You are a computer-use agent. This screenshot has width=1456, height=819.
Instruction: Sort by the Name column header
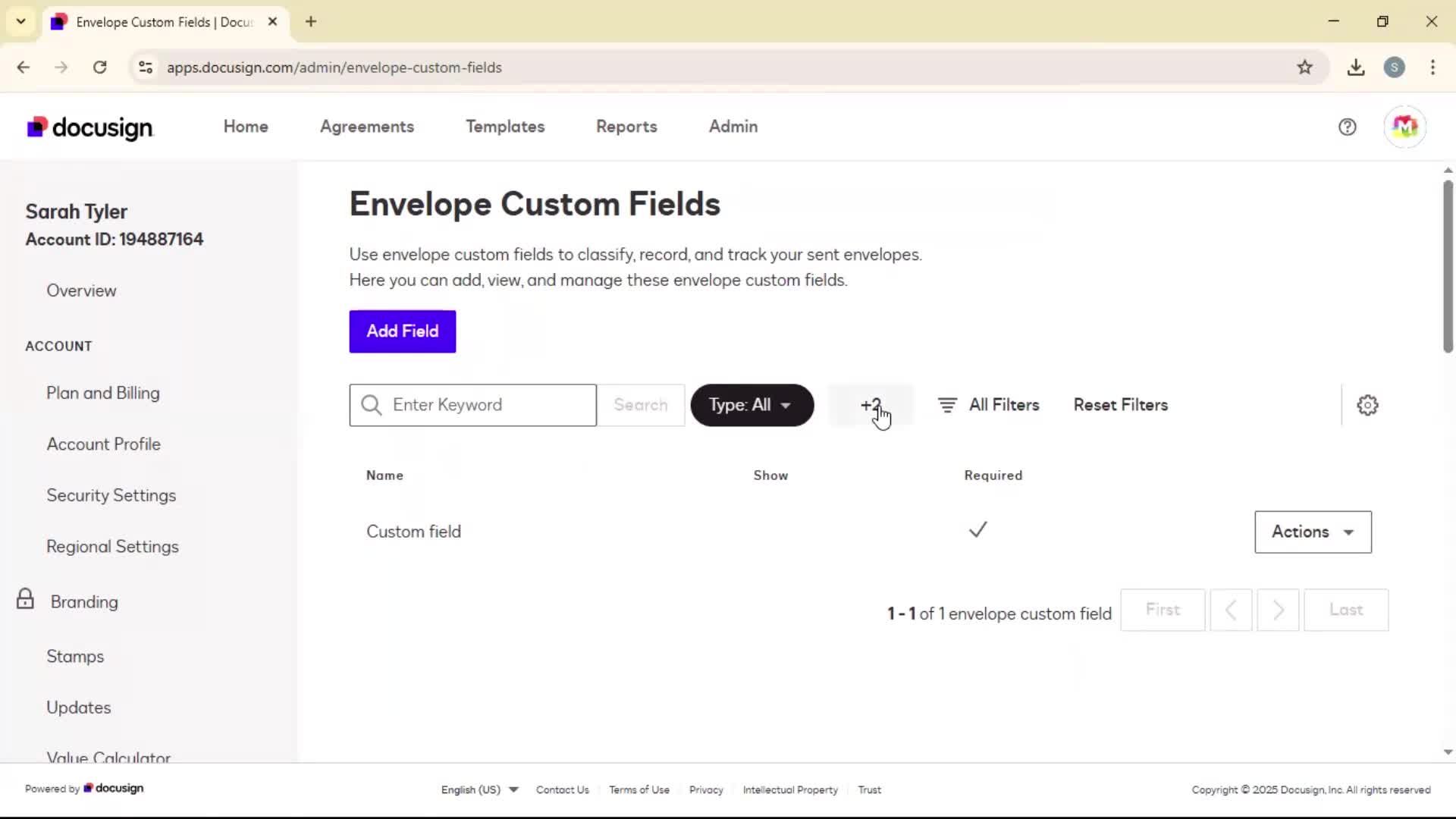pos(384,475)
